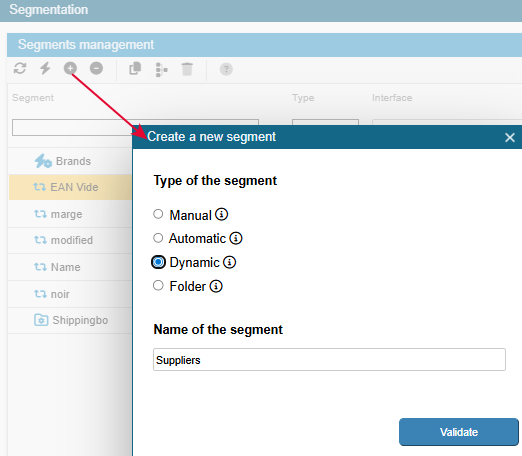Show info for Dynamic segment type
The image size is (522, 456).
[229, 262]
